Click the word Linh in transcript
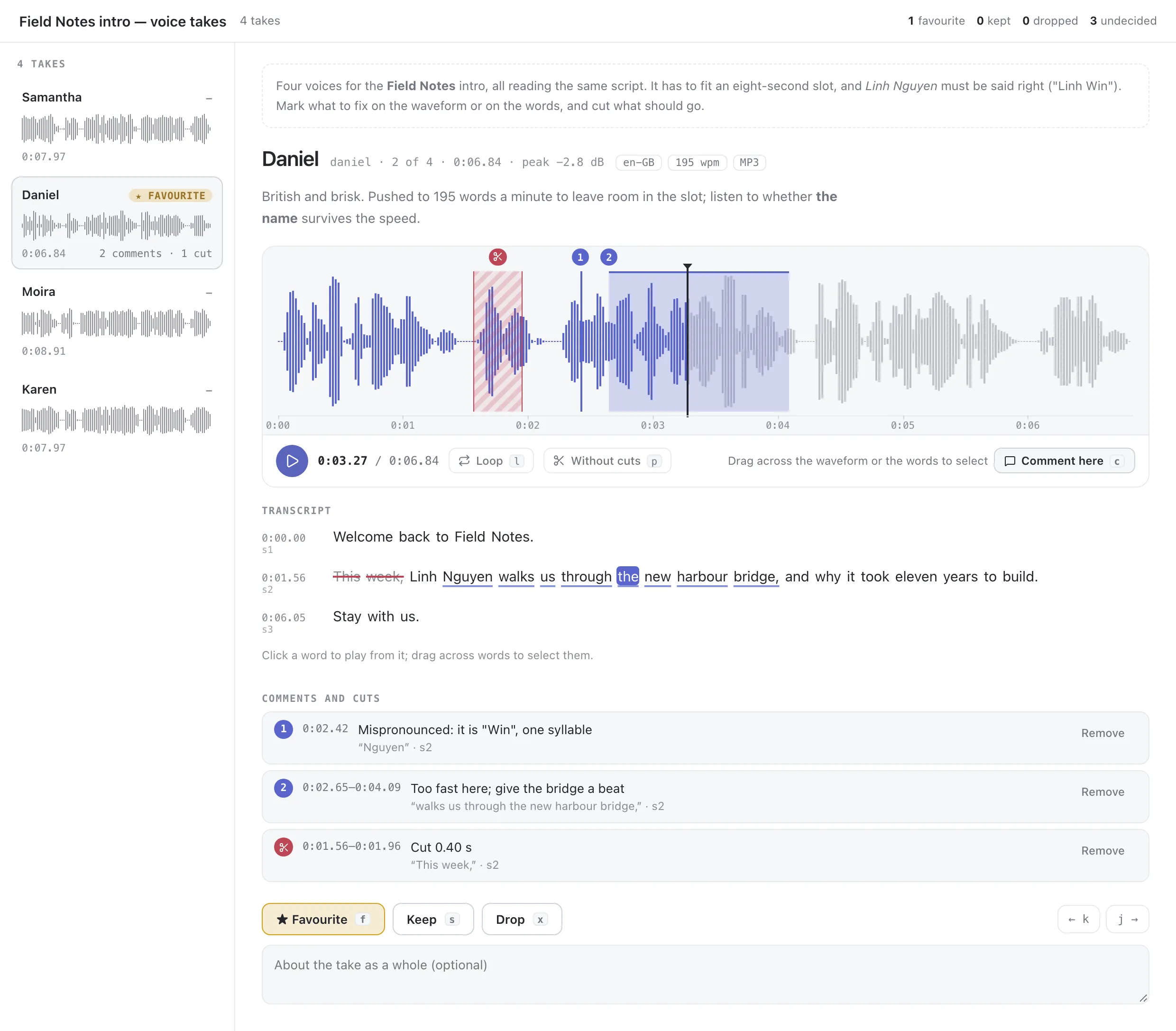The height and width of the screenshot is (1031, 1176). click(x=423, y=577)
